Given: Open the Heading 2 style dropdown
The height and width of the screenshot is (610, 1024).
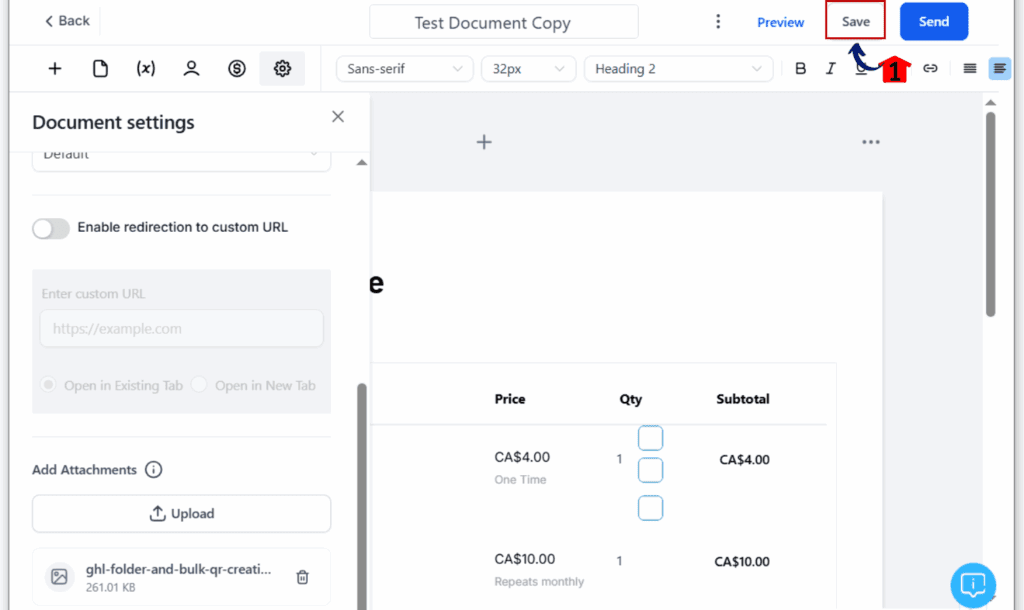Looking at the screenshot, I should (678, 69).
